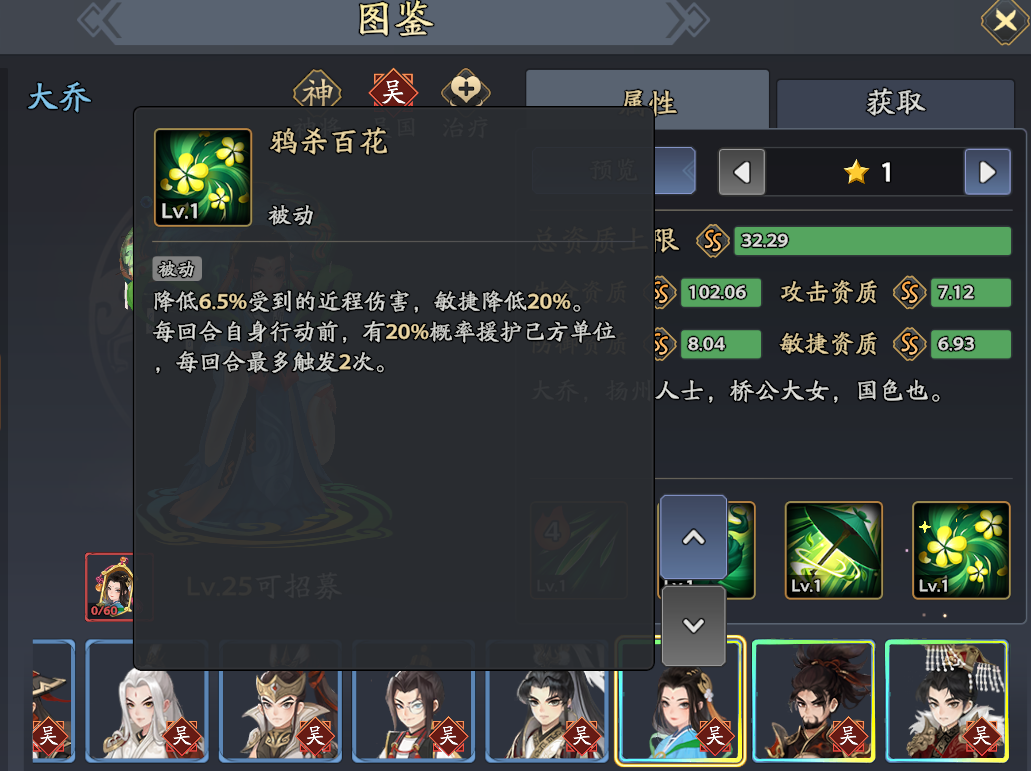Click the 神 rank badge icon
1031x771 pixels.
318,91
